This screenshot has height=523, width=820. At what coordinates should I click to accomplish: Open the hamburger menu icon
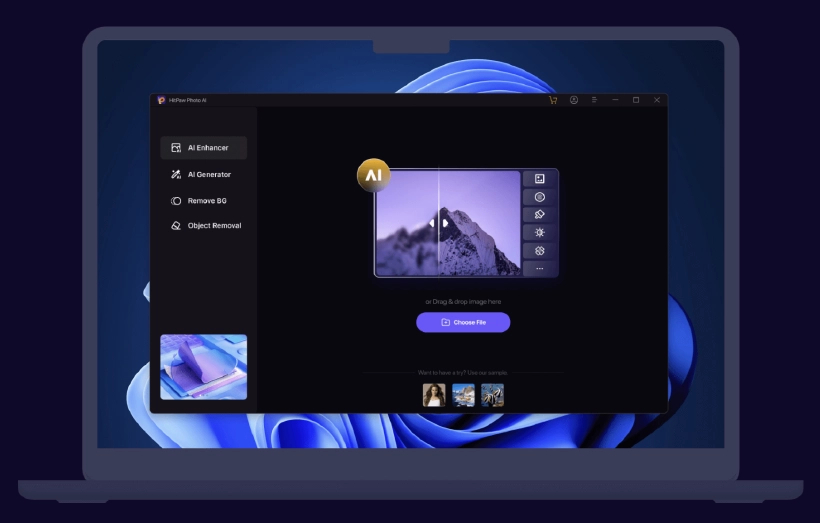[x=594, y=99]
